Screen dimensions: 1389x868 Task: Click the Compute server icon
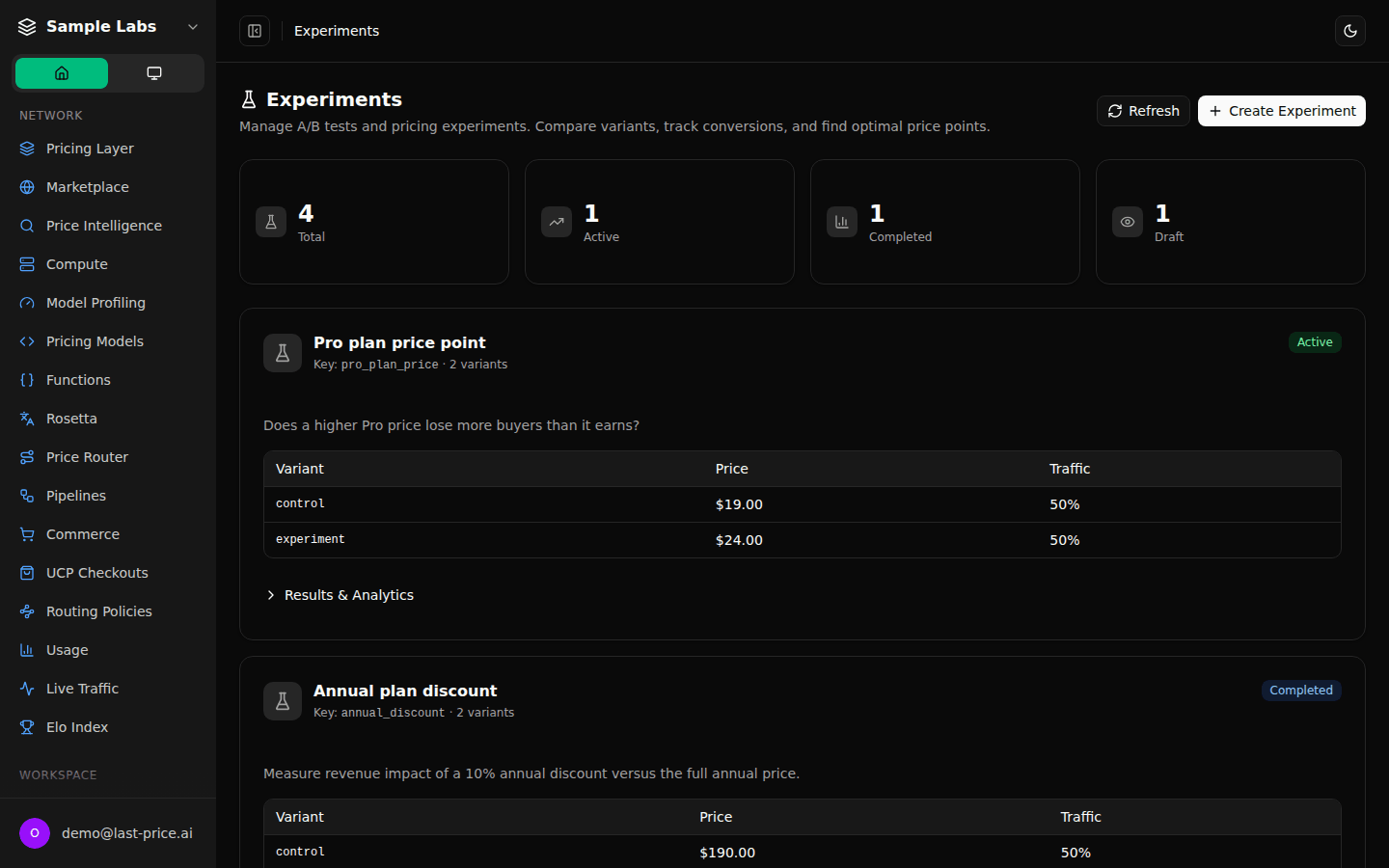pos(27,264)
